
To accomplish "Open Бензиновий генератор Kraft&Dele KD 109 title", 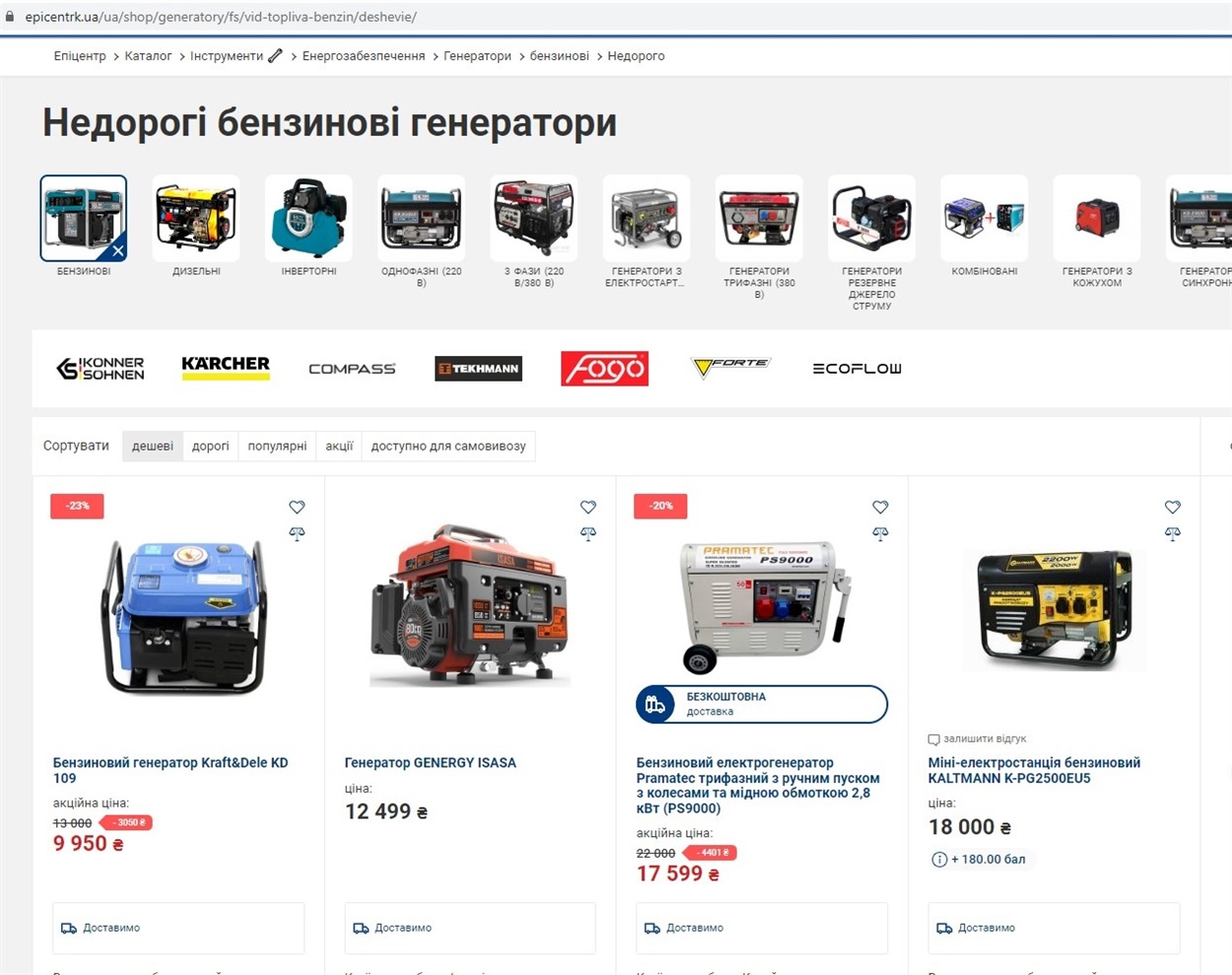I will [171, 770].
